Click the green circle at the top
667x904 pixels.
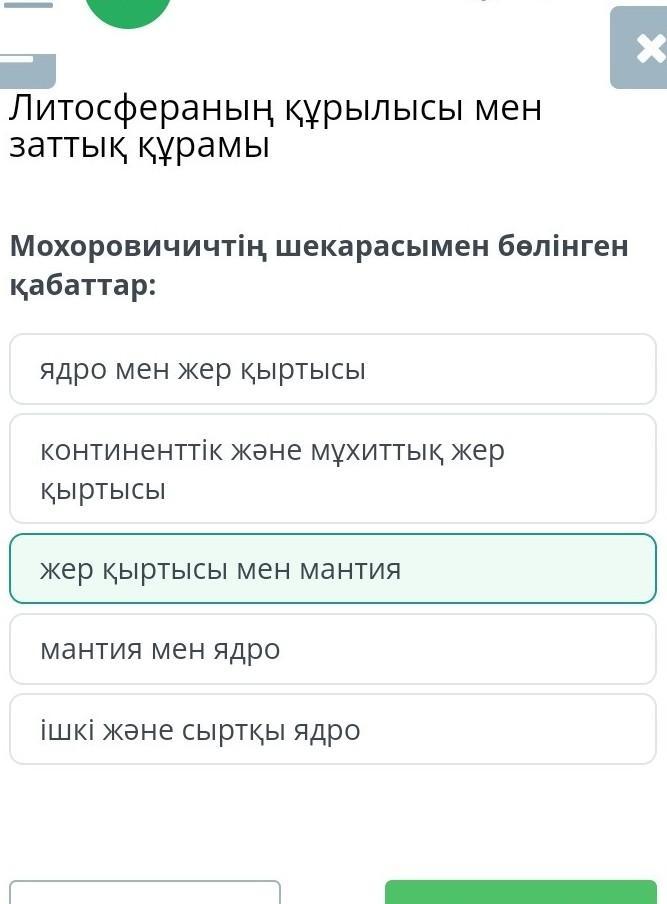click(128, 12)
